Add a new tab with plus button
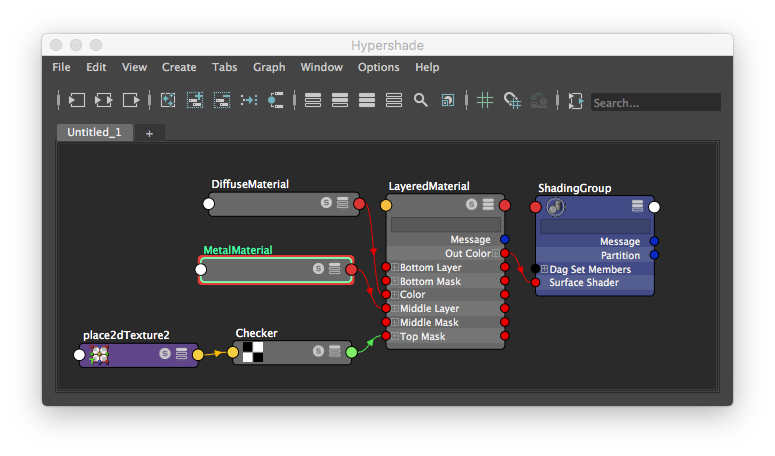 149,133
